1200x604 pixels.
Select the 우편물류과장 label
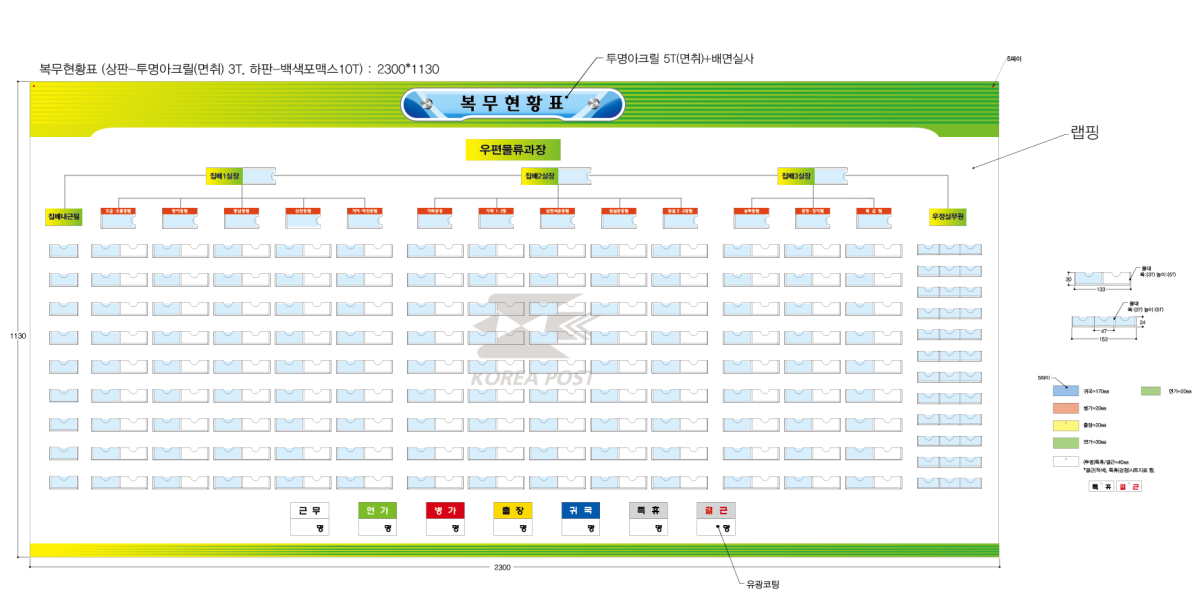point(513,150)
